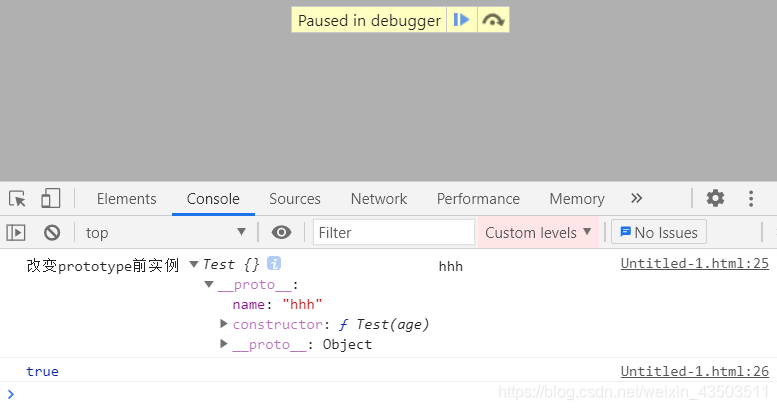
Task: Switch to the Console tab
Action: [213, 199]
